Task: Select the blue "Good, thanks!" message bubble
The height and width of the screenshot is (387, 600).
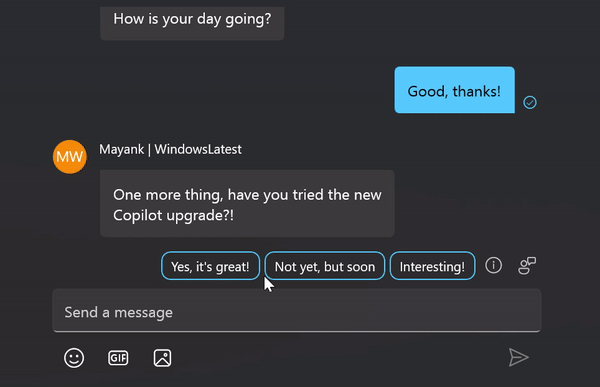Action: [455, 90]
